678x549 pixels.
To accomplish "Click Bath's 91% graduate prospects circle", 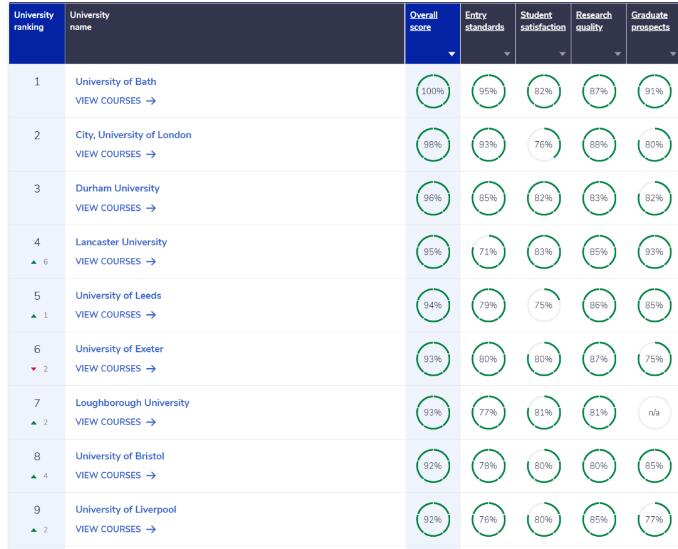I will 654,91.
